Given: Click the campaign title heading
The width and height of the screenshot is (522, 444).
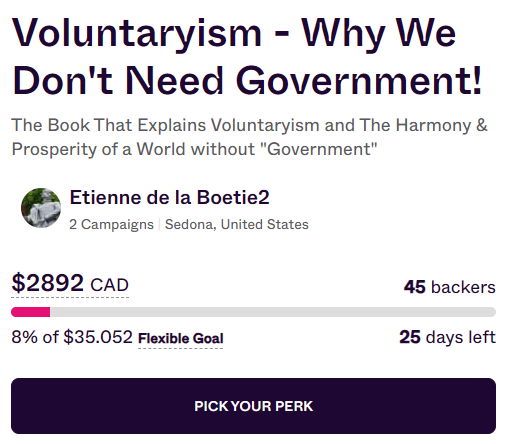Looking at the screenshot, I should [x=247, y=57].
